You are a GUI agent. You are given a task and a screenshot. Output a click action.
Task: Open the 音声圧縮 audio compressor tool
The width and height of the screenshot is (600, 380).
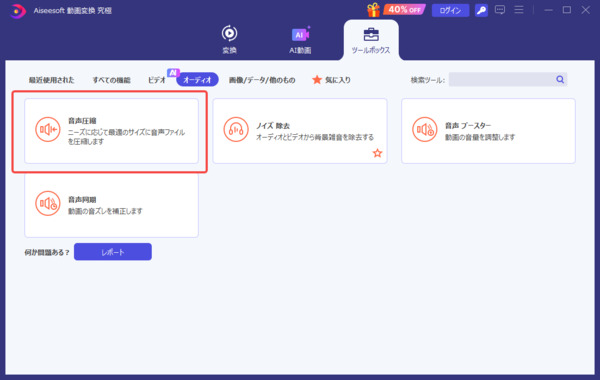[x=111, y=131]
